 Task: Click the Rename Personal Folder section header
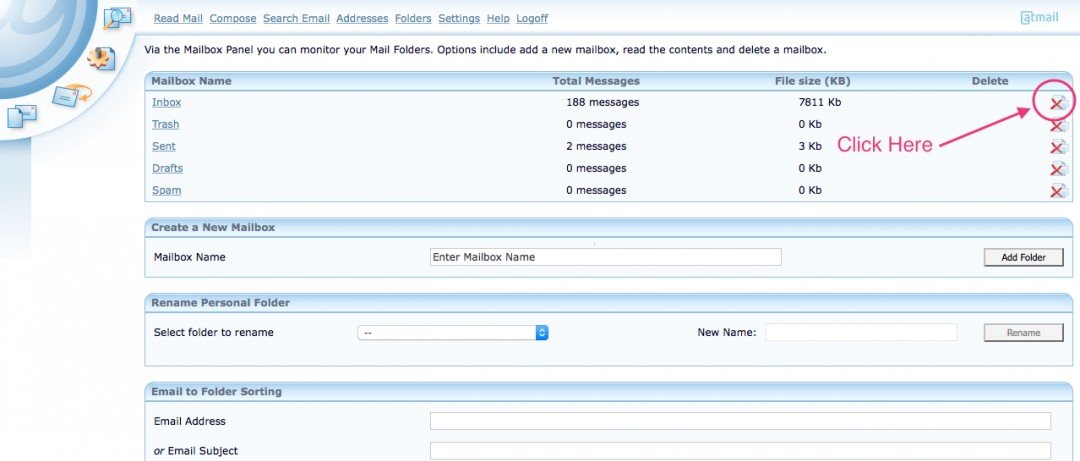coord(220,303)
